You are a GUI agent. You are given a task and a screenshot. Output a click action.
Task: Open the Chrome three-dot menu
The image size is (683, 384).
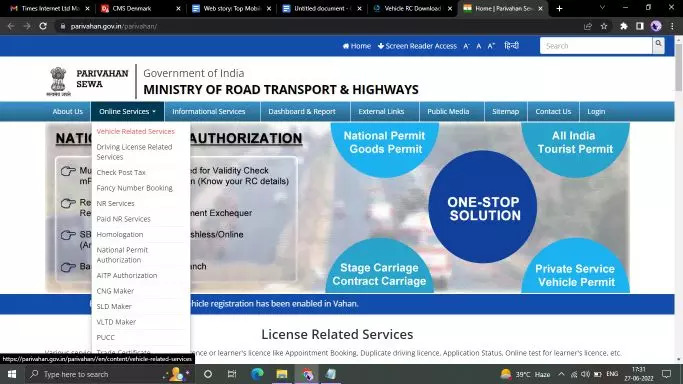(x=673, y=26)
